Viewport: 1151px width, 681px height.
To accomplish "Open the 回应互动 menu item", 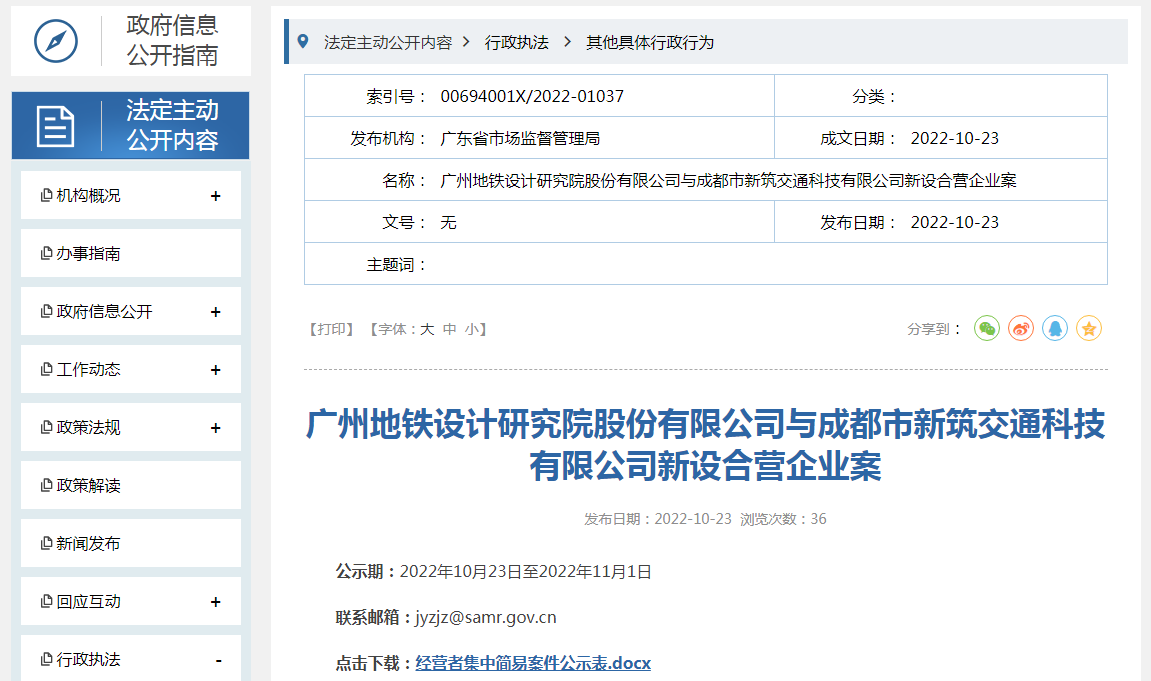I will point(131,601).
